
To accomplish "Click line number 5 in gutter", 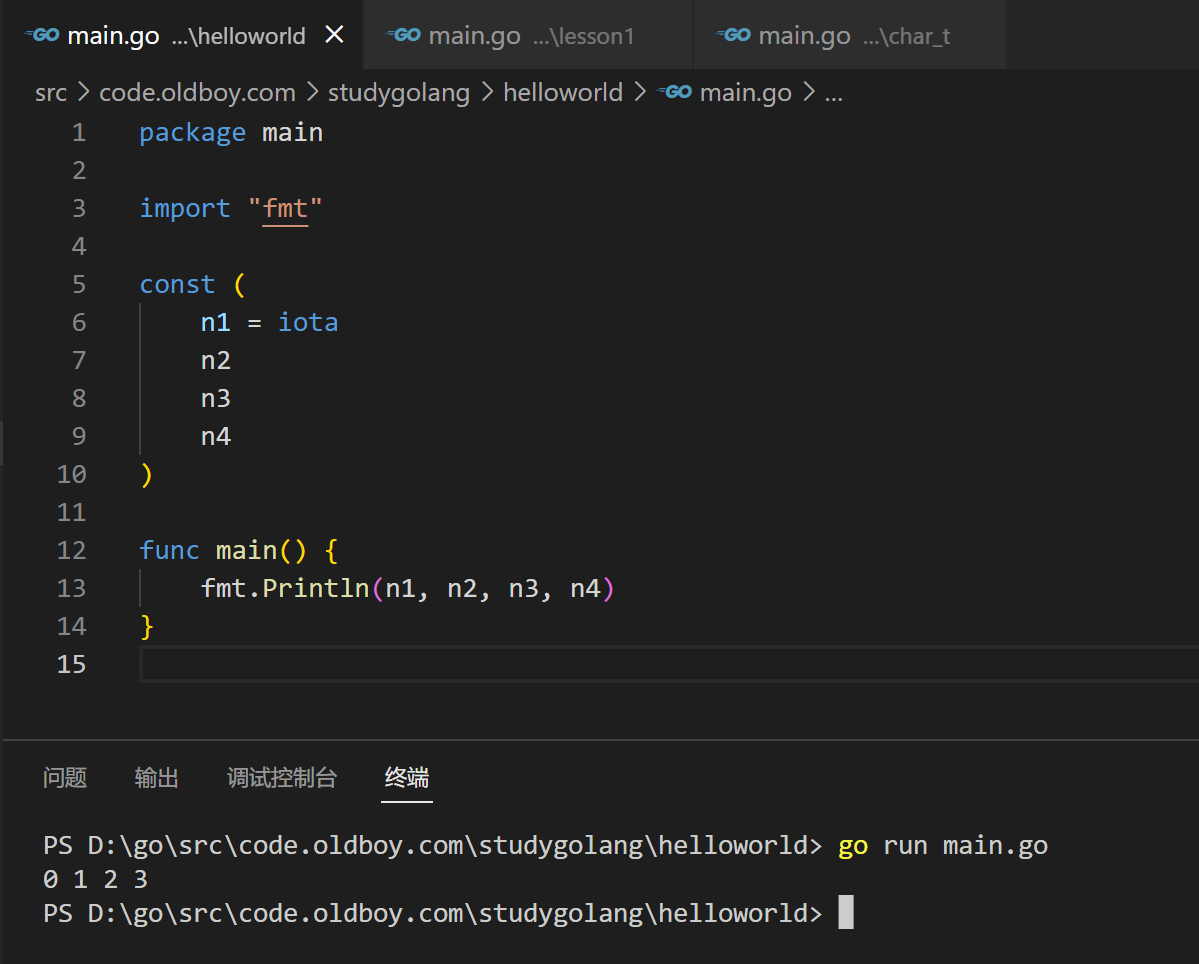I will pos(79,284).
